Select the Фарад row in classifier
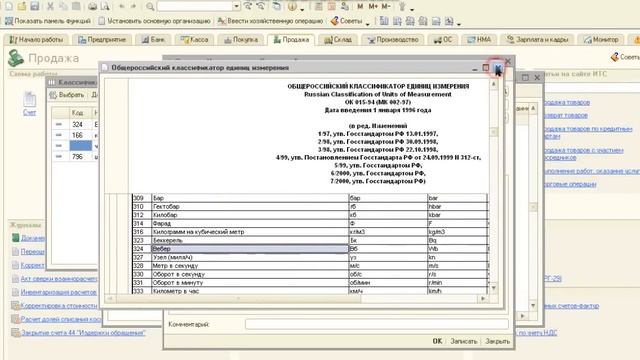Screen dimensions: 640x360 click(309, 223)
